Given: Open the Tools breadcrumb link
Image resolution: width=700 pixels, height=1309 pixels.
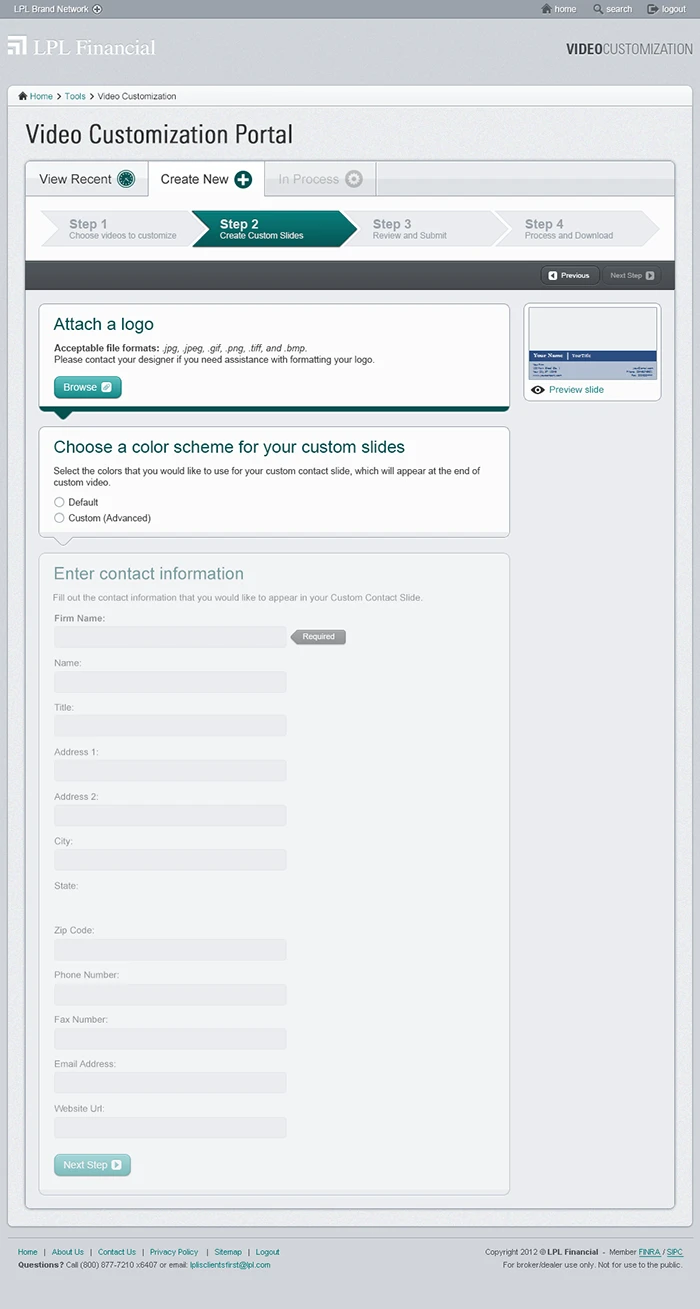Looking at the screenshot, I should pos(75,96).
